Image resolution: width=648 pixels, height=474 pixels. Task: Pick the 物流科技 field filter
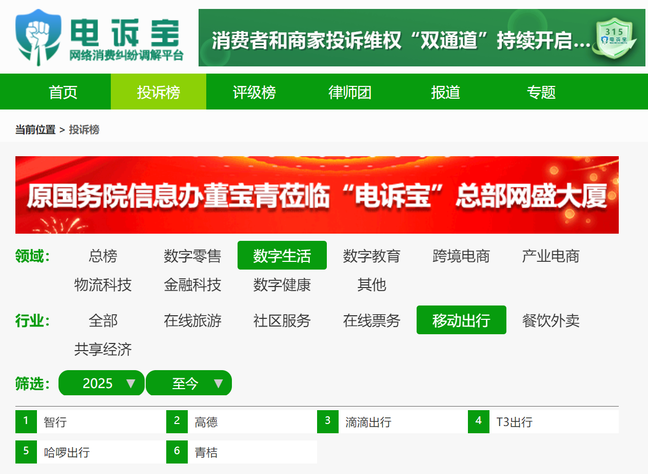coord(103,285)
